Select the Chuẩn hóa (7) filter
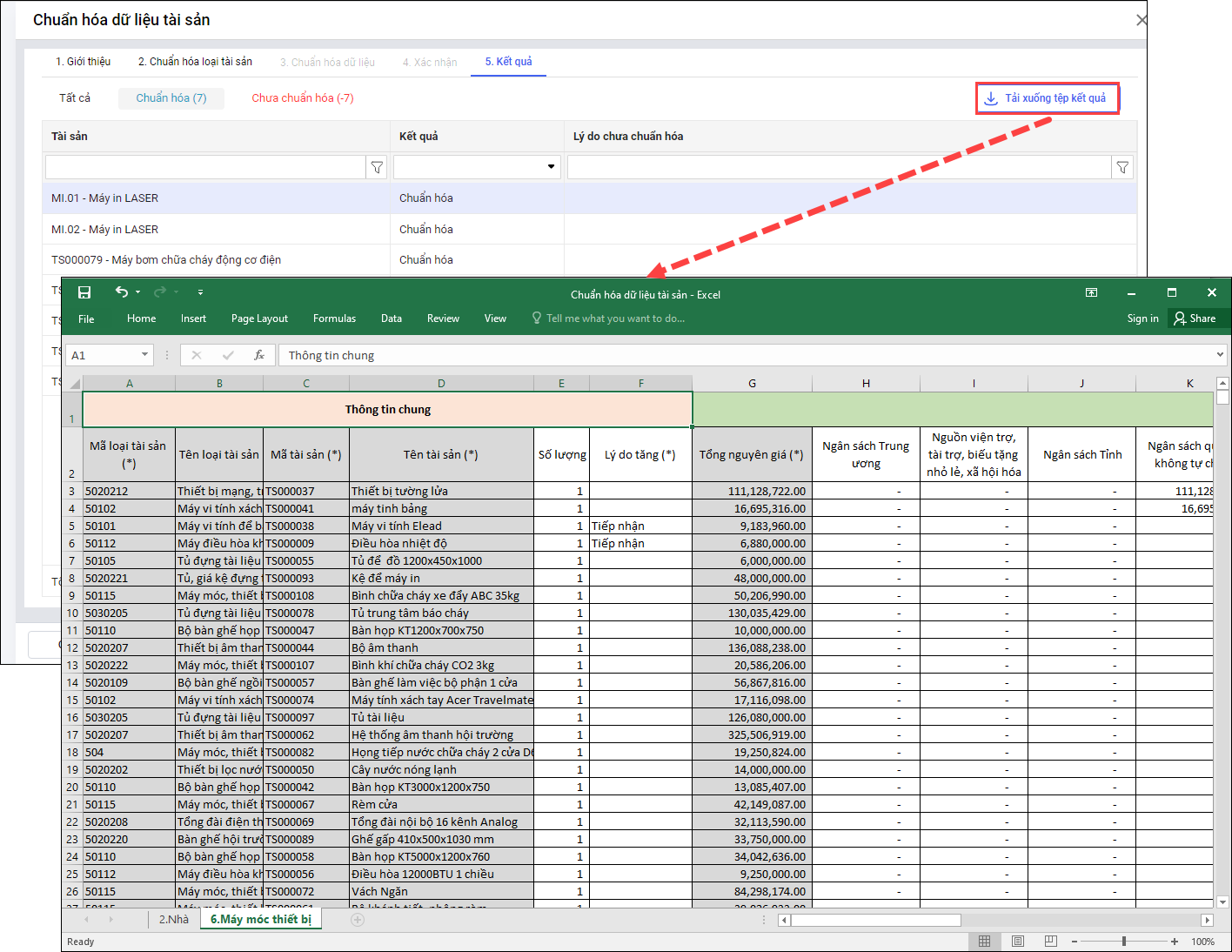Viewport: 1232px width, 952px height. pos(171,98)
